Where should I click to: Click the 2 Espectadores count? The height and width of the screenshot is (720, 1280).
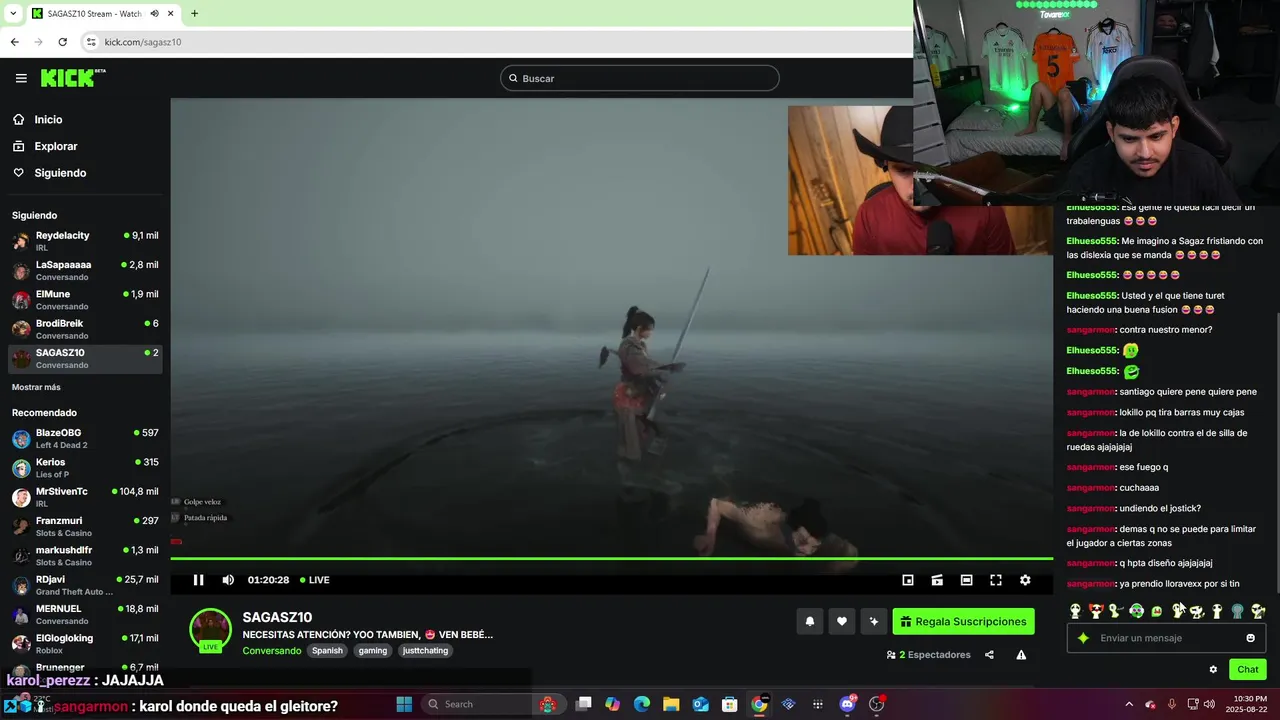[x=929, y=655]
